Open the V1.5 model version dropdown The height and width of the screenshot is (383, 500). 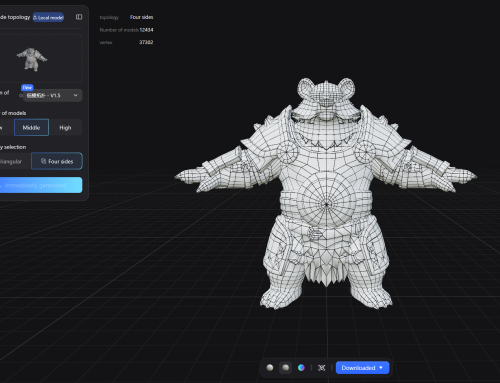[53, 95]
